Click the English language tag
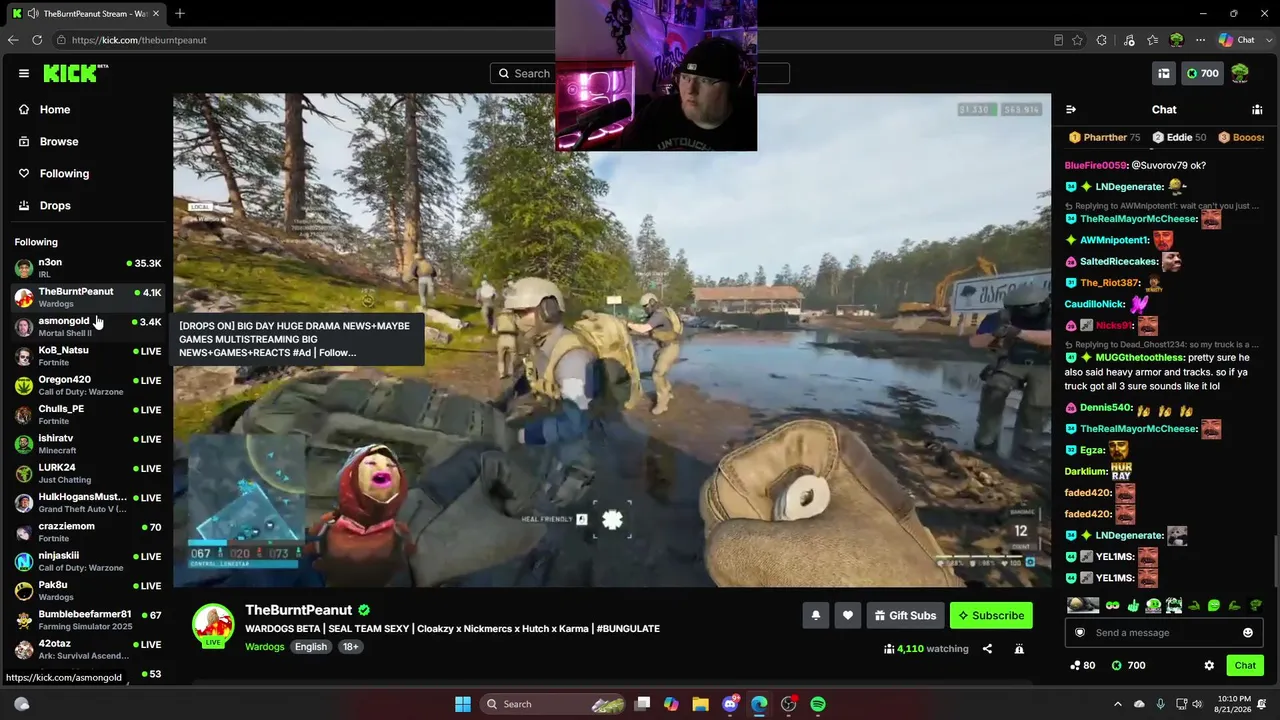Screen dimensions: 1280x720 pyautogui.click(x=311, y=647)
